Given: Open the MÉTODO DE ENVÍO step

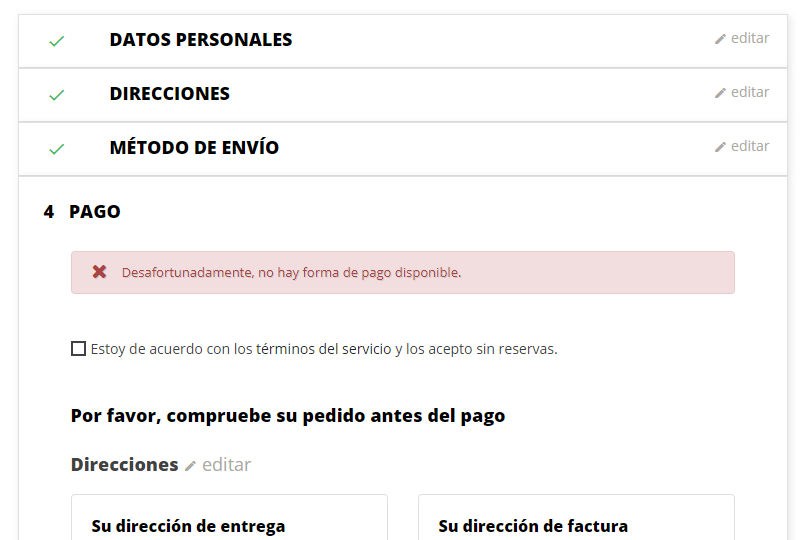Looking at the screenshot, I should tap(194, 148).
